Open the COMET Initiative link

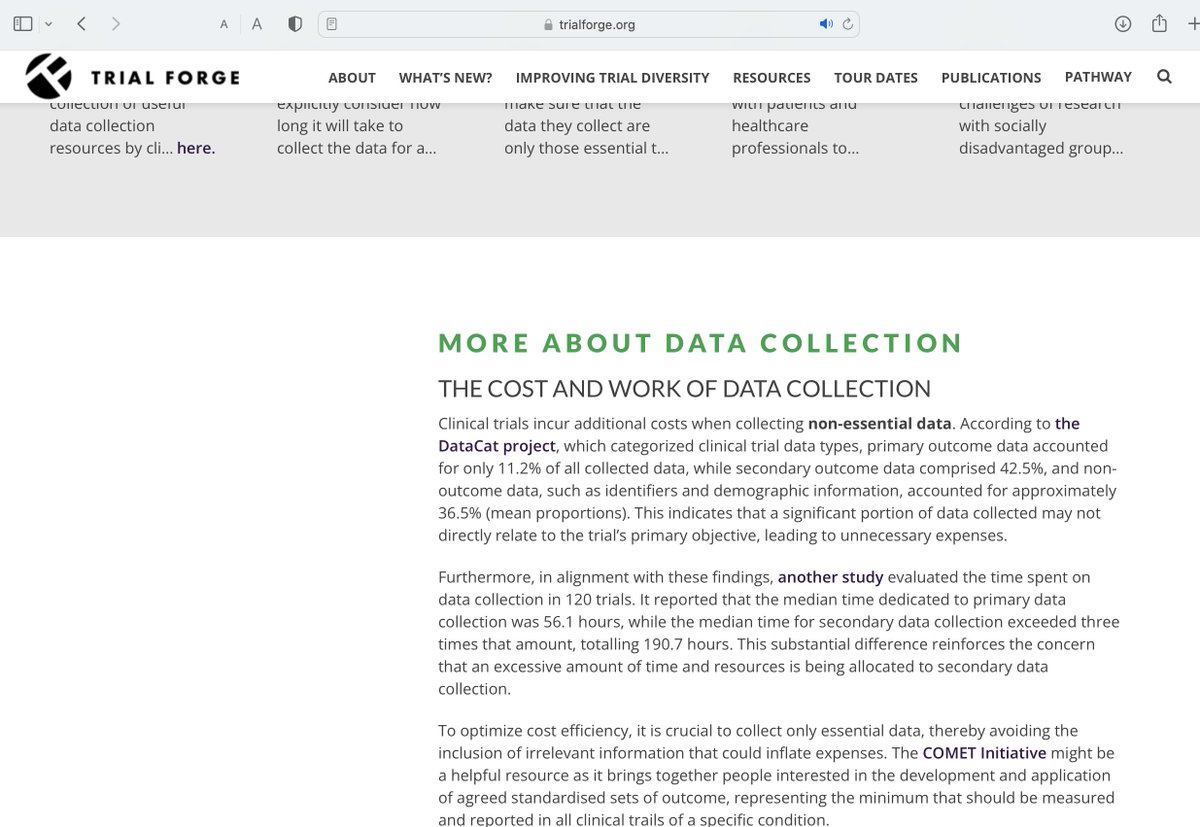984,752
